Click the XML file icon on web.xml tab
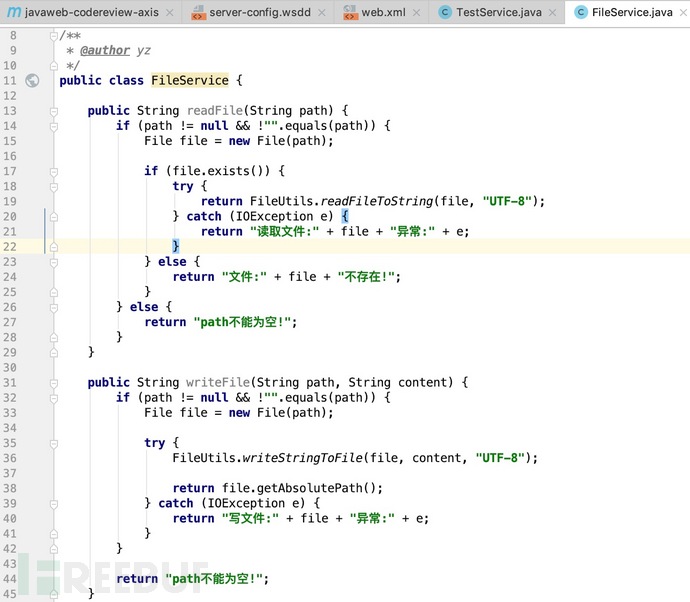Screen dimensions: 690x602 point(350,13)
